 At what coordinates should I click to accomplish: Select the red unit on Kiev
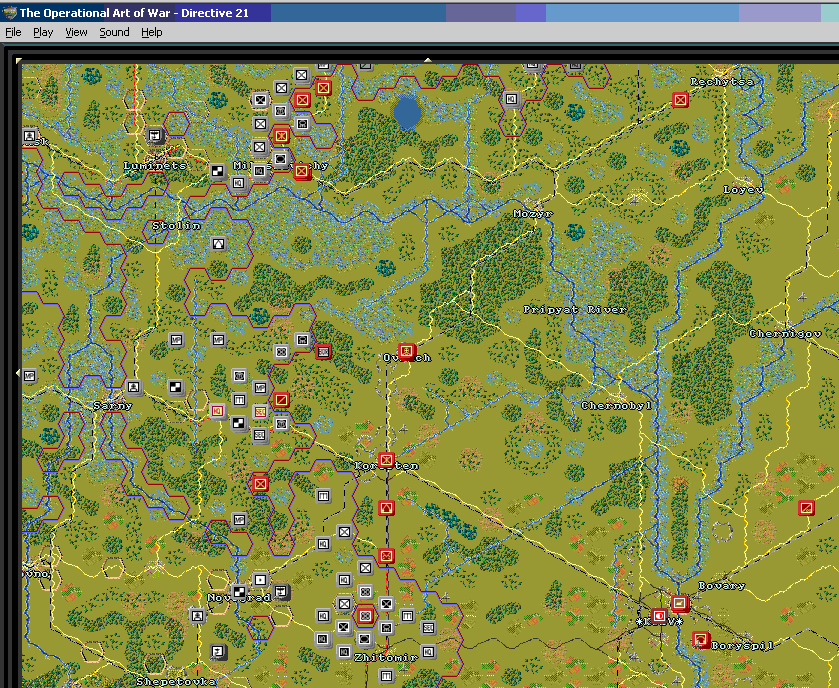click(x=659, y=616)
